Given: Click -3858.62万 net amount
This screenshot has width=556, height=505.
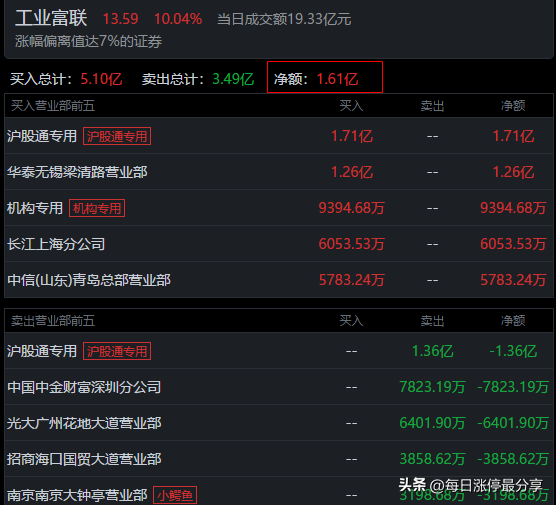Looking at the screenshot, I should (513, 459).
